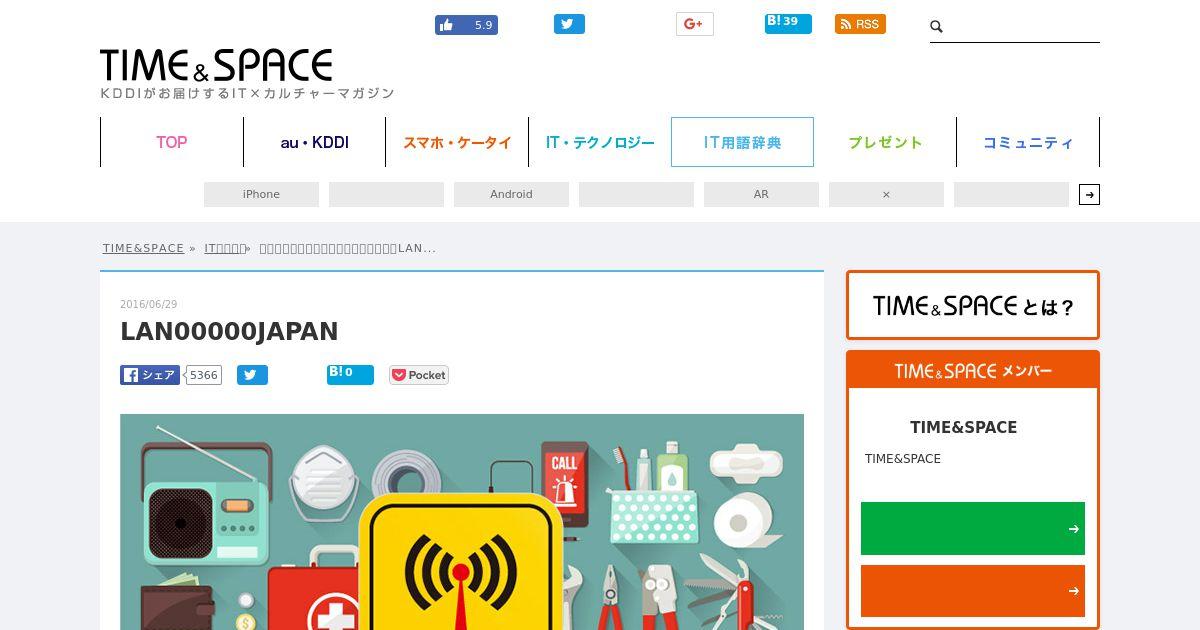Click the Facebook share count 5366
1200x630 pixels.
click(x=203, y=375)
